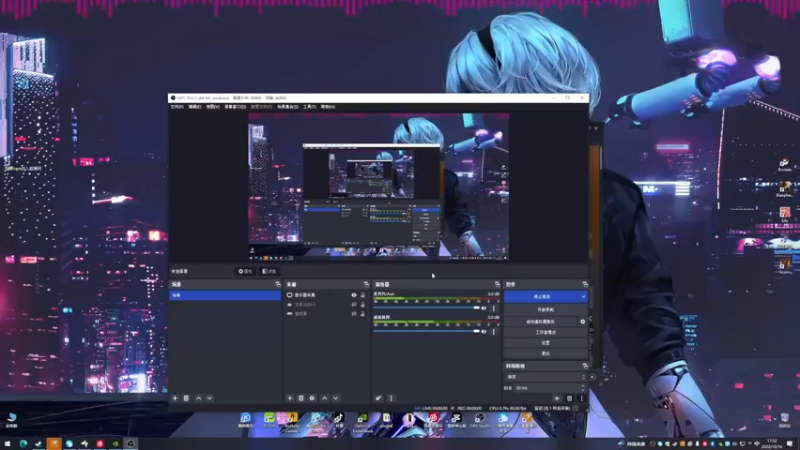Remove the scene transition with the trash icon

(x=569, y=398)
